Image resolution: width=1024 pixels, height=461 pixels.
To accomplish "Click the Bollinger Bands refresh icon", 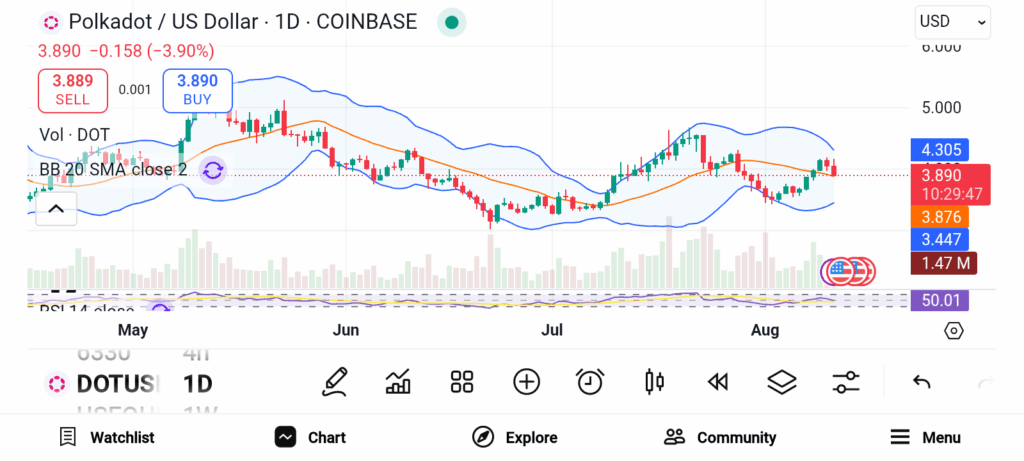I will click(x=212, y=170).
